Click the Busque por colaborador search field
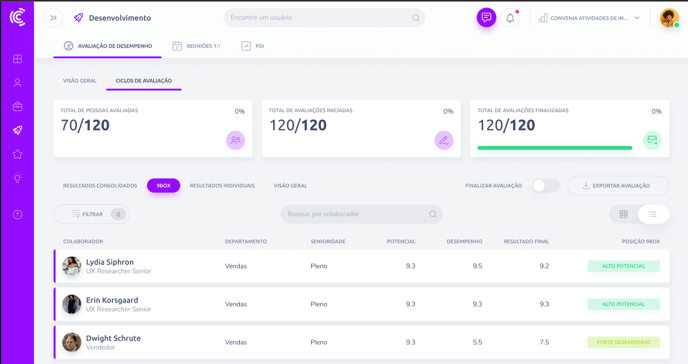The height and width of the screenshot is (364, 688). click(x=361, y=214)
